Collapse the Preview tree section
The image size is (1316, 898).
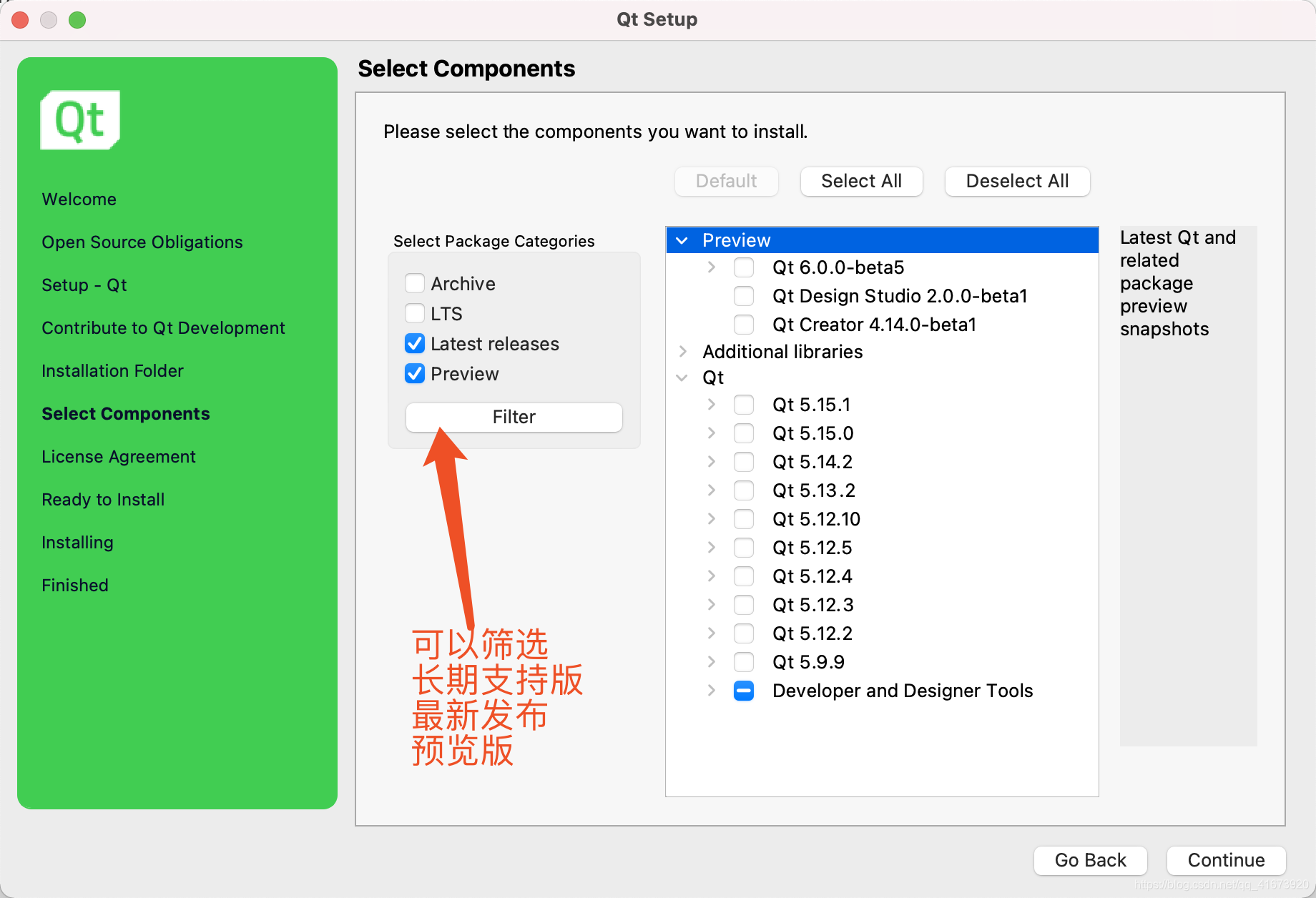pos(682,240)
